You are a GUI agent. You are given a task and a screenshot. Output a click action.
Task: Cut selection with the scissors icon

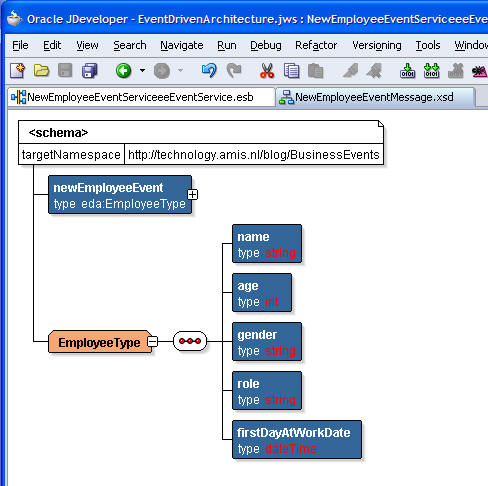point(267,71)
